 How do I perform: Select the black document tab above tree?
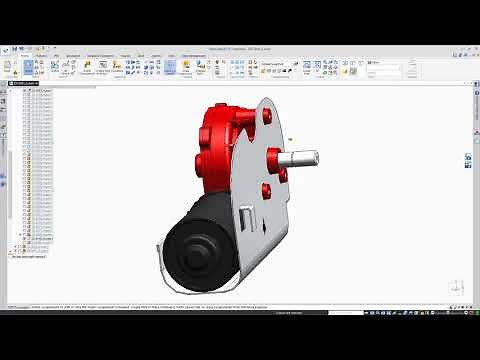pyautogui.click(x=23, y=83)
